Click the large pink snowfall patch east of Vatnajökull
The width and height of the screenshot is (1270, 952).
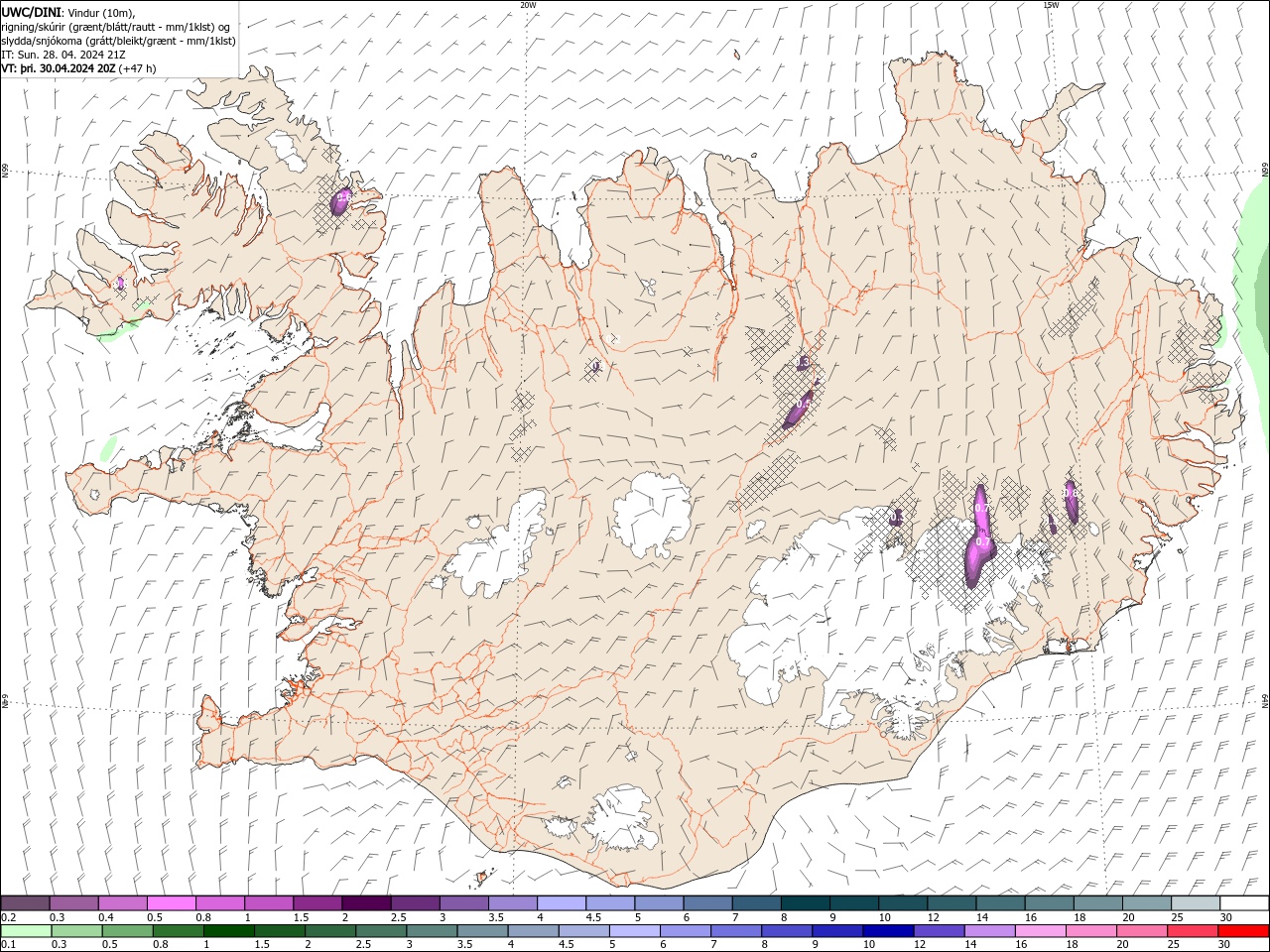coord(979,537)
